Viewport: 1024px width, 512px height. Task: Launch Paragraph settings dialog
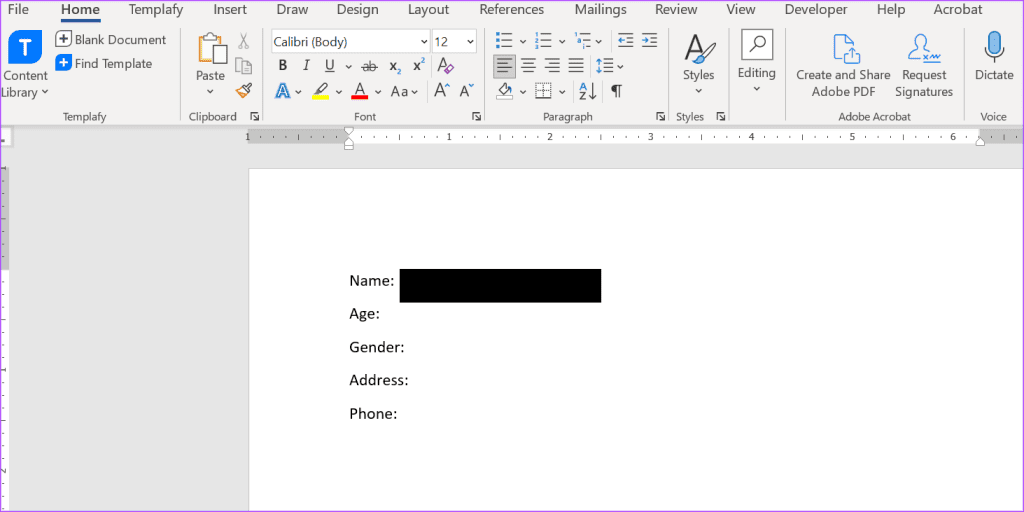click(x=660, y=117)
